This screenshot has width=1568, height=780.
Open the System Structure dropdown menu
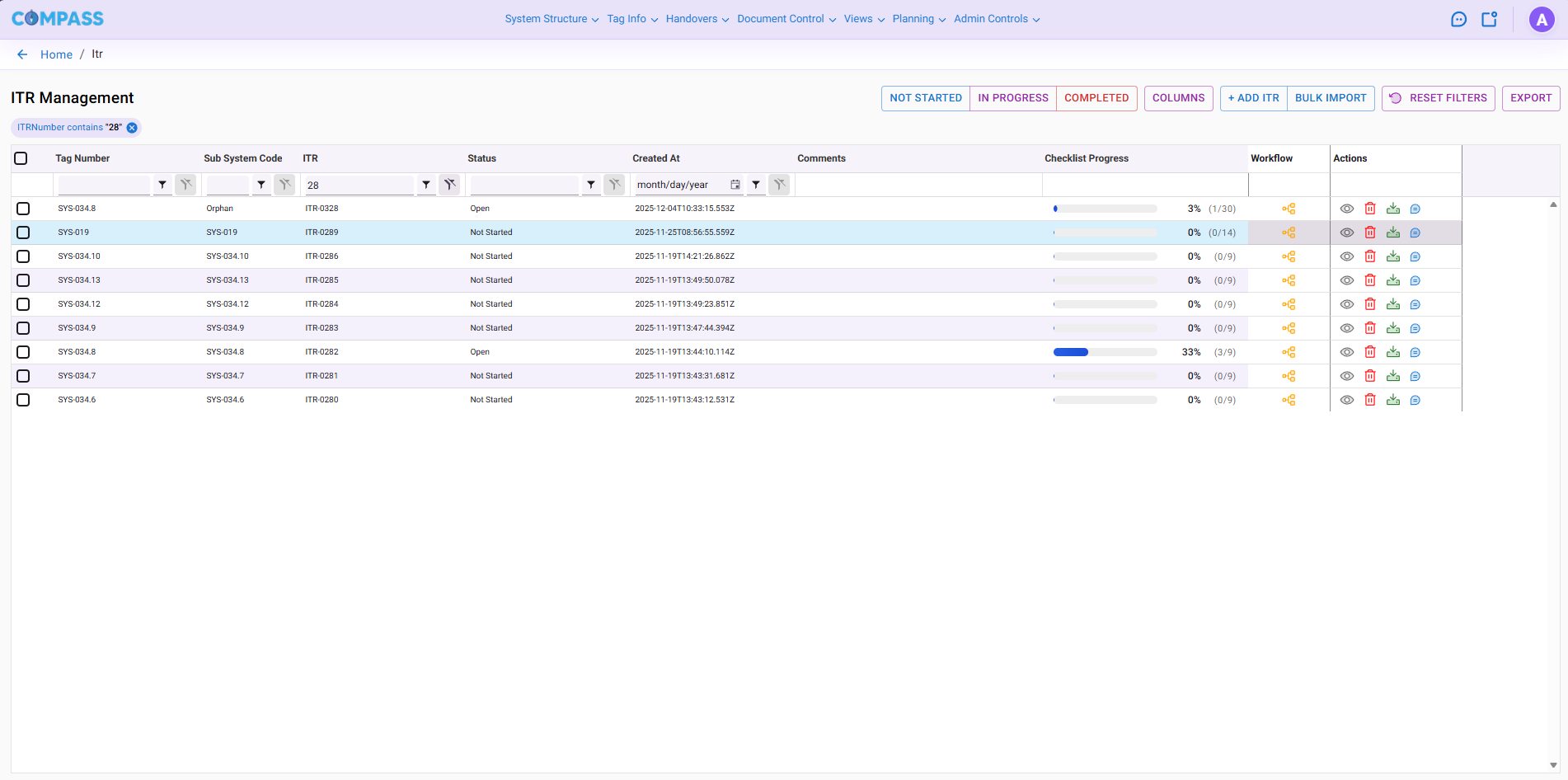pyautogui.click(x=550, y=18)
